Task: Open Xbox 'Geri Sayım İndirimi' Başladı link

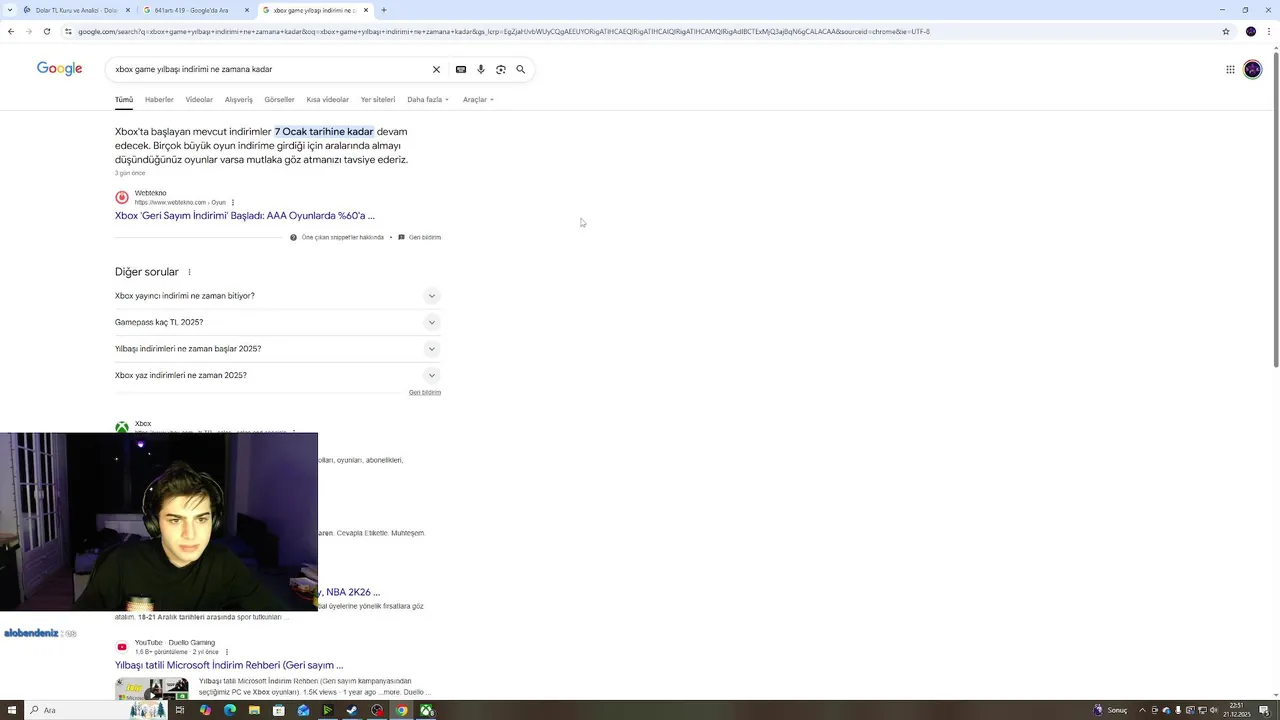Action: pos(245,215)
